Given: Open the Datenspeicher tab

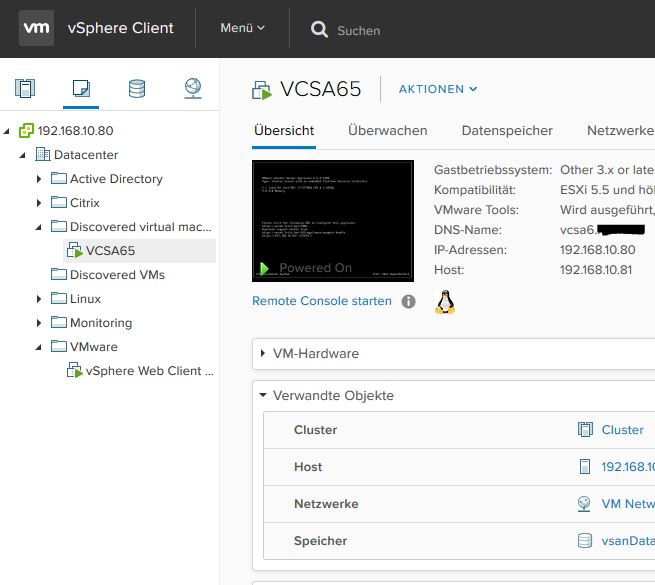Looking at the screenshot, I should click(507, 131).
